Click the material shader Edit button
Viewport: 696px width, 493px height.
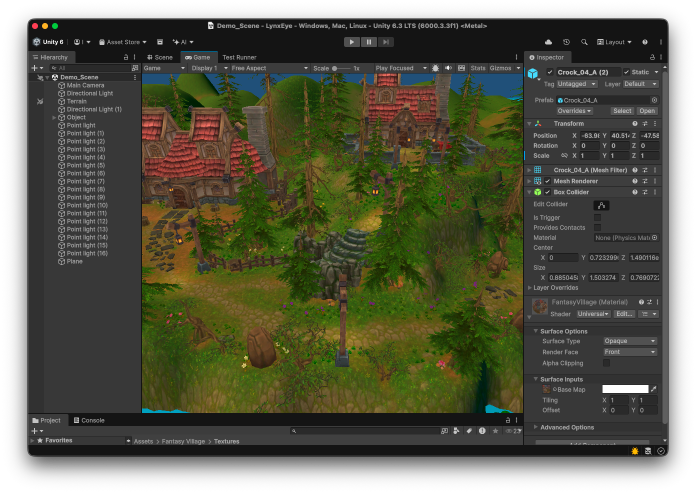624,314
